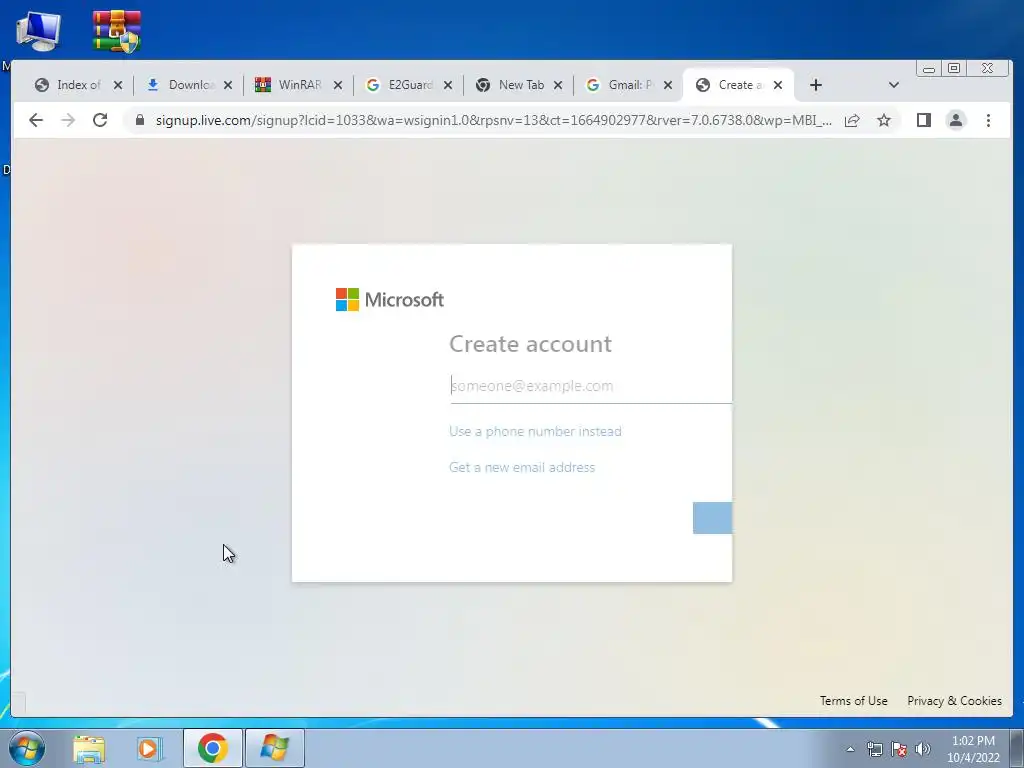Click the blue Next button

click(712, 518)
